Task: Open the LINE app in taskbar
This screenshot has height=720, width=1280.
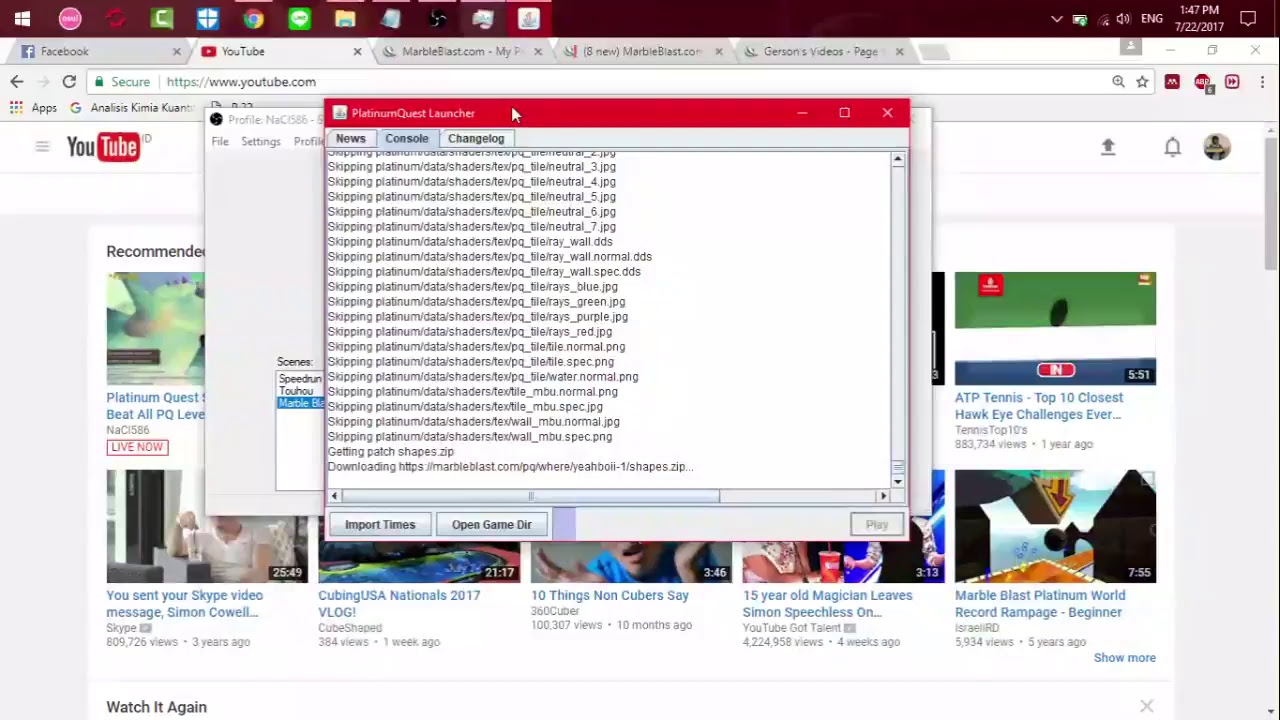Action: (299, 18)
